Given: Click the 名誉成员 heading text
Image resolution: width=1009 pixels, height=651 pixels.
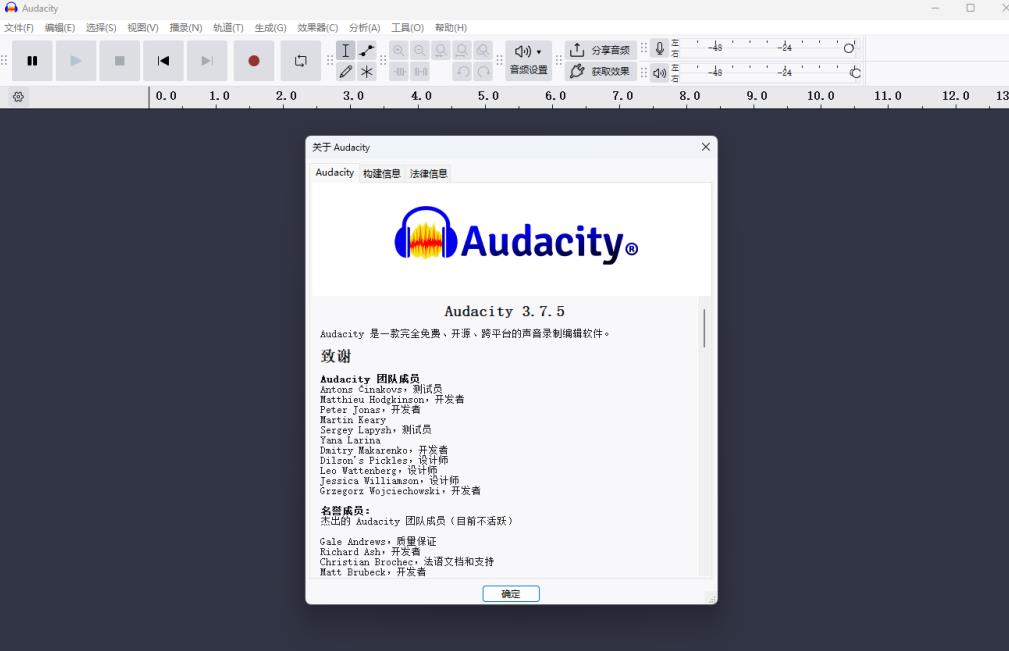Looking at the screenshot, I should click(345, 511).
